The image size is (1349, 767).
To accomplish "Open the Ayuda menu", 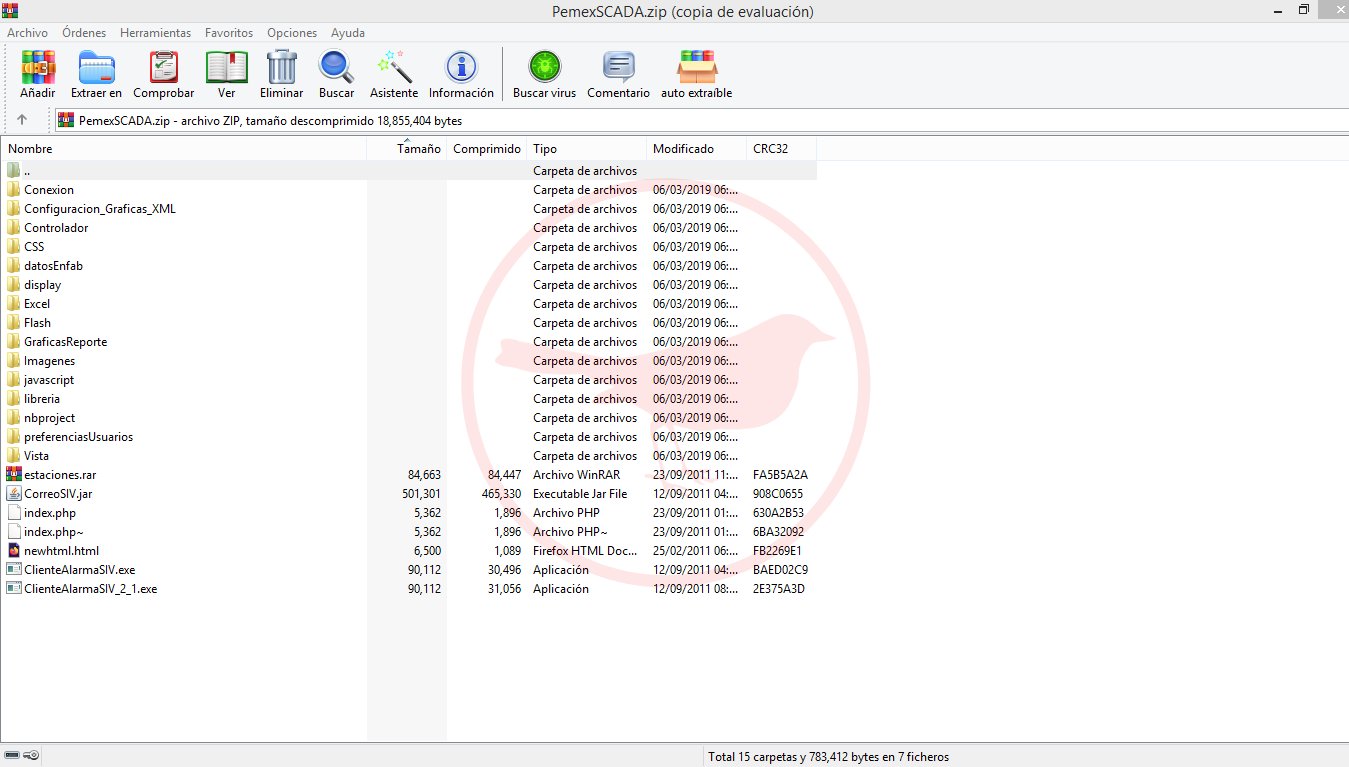I will [x=348, y=33].
